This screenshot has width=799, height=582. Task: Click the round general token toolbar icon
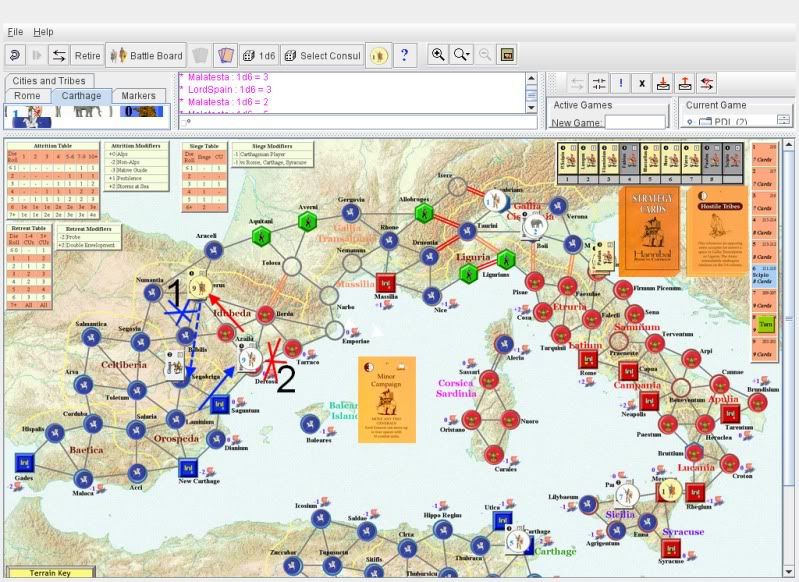pyautogui.click(x=379, y=55)
